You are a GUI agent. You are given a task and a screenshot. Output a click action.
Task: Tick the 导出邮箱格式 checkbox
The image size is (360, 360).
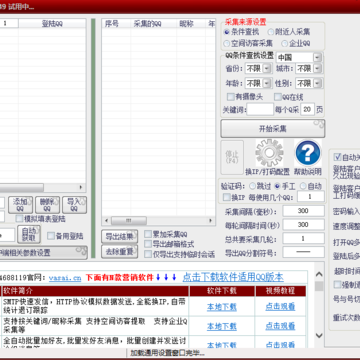click(148, 244)
